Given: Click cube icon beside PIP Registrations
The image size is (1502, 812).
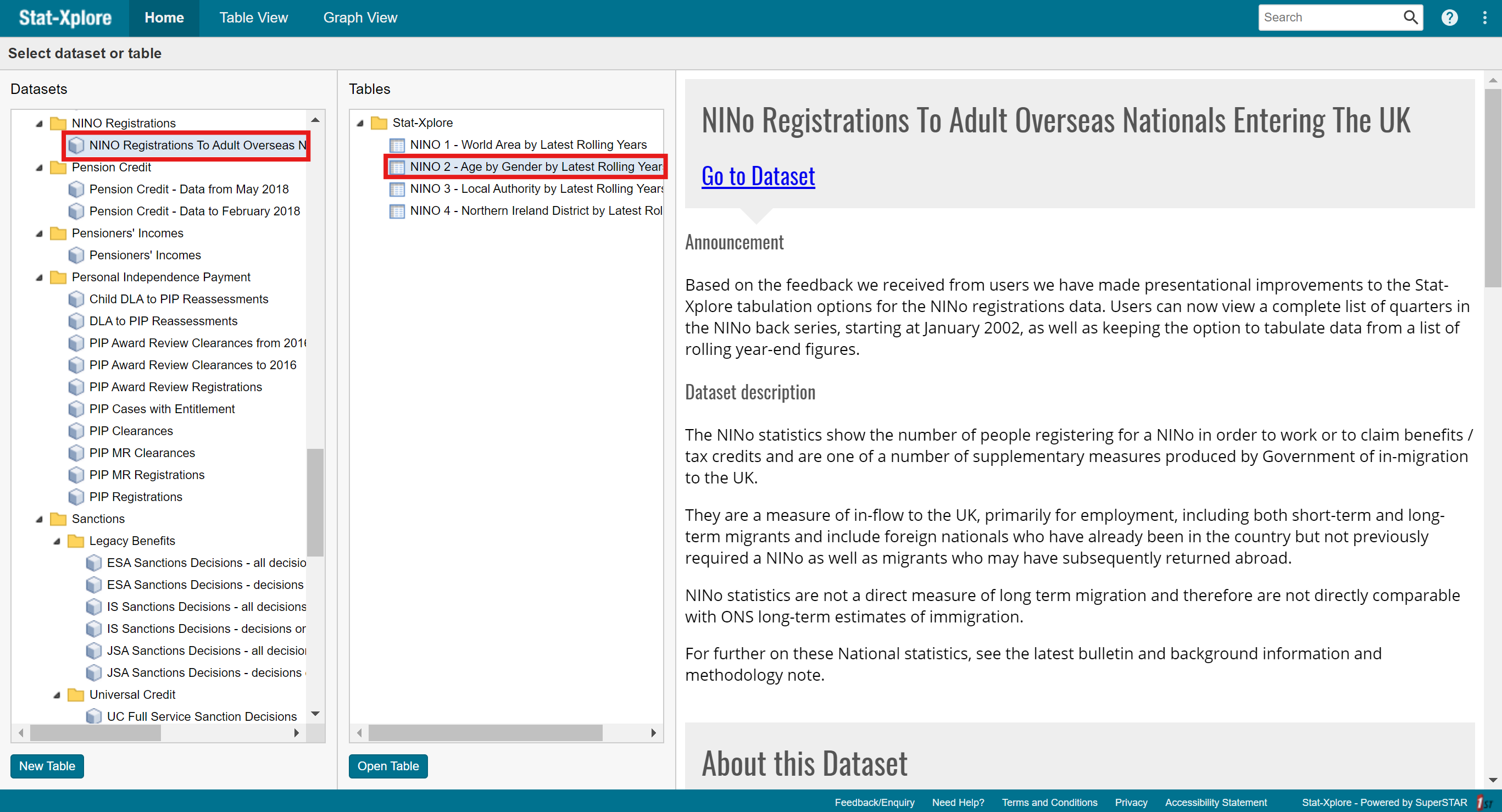Looking at the screenshot, I should click(x=76, y=497).
